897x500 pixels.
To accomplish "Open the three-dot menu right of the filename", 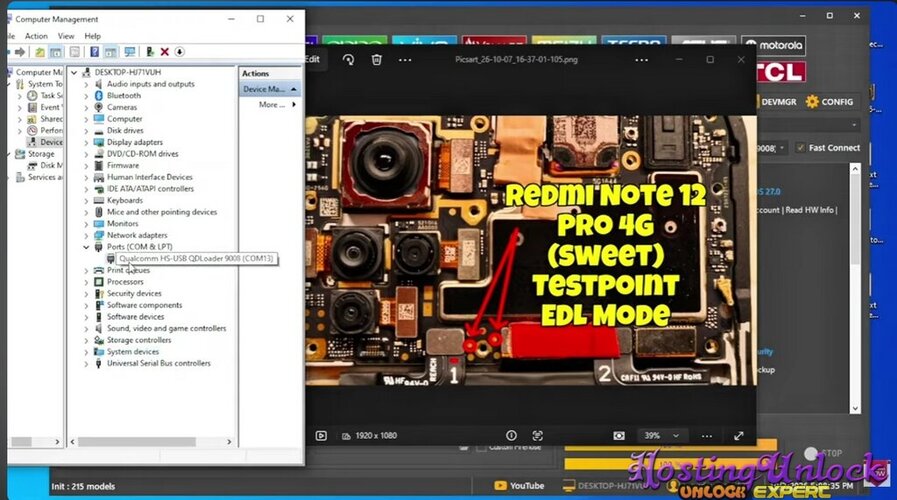I will pos(641,59).
